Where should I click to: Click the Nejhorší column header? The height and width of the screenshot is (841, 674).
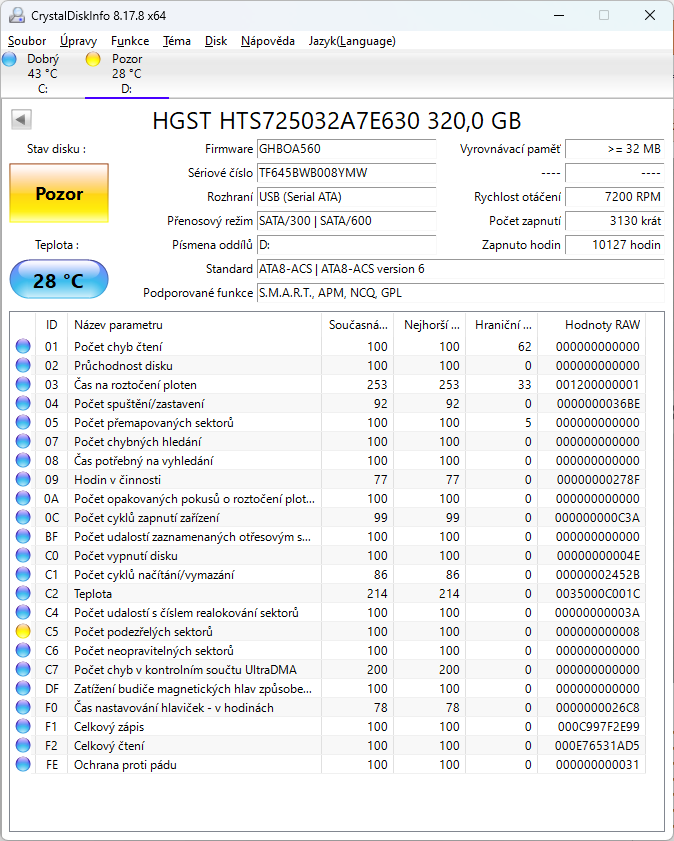click(429, 324)
